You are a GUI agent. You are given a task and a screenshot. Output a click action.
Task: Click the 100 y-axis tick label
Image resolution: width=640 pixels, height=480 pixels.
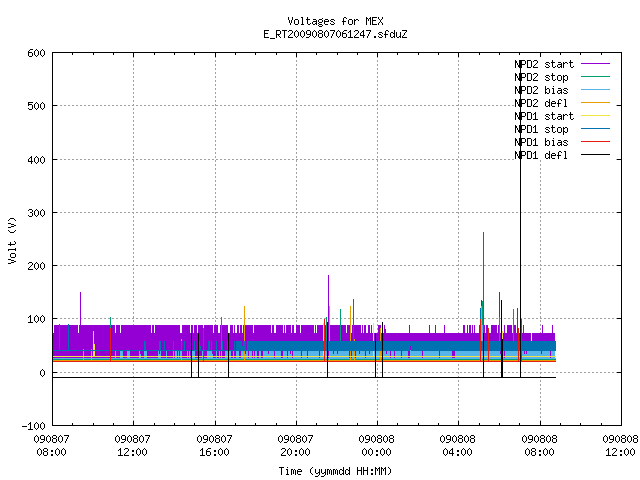36,319
